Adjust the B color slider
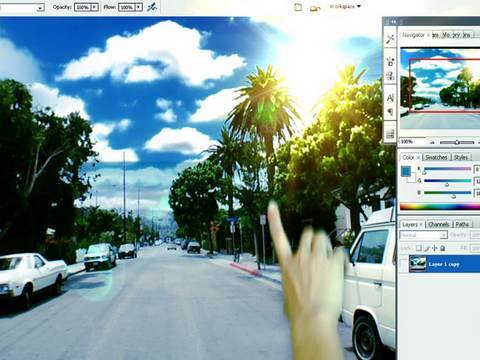This screenshot has height=360, width=480. tap(448, 193)
